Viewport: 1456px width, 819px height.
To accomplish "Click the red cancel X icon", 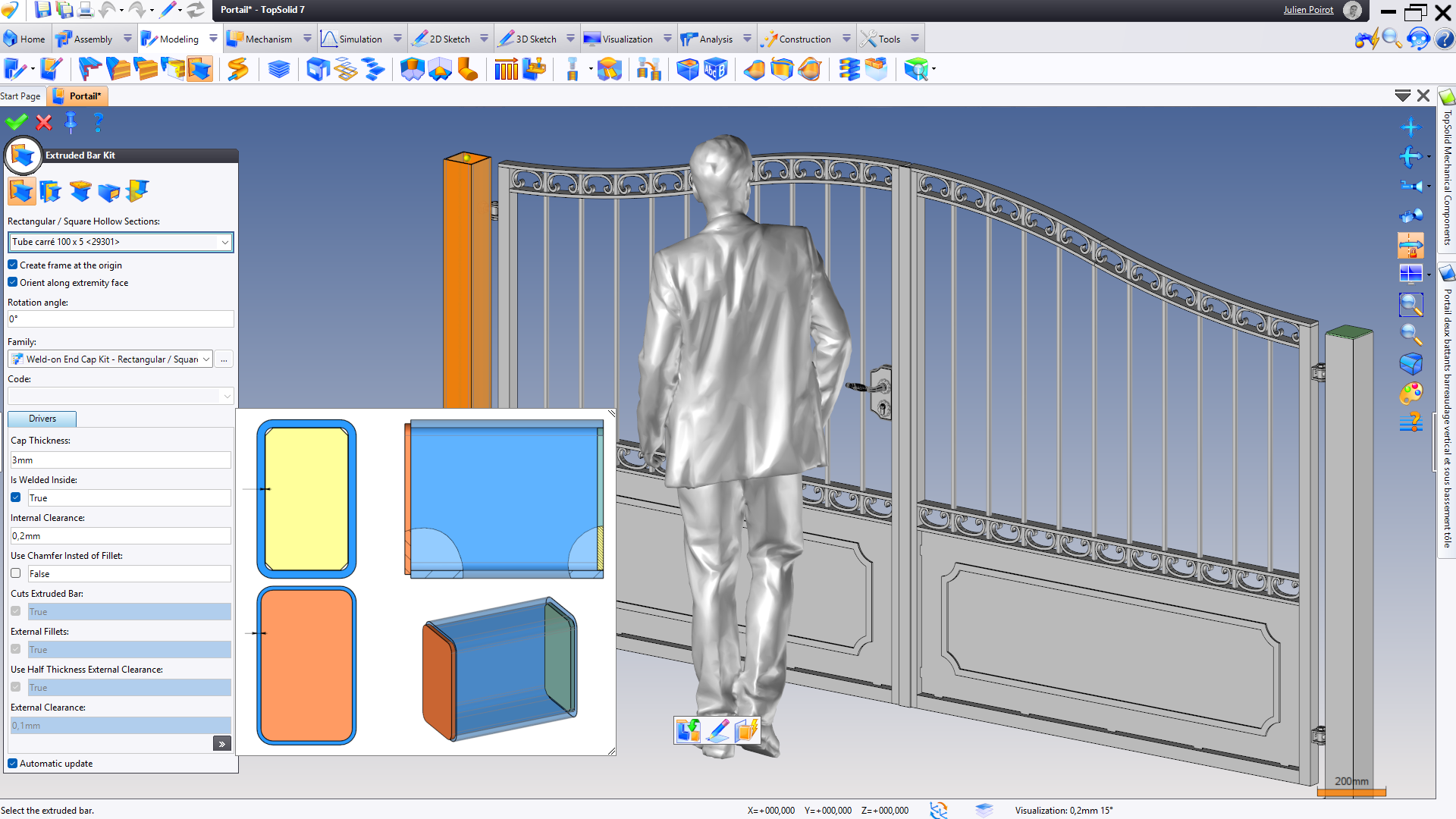I will pyautogui.click(x=44, y=122).
